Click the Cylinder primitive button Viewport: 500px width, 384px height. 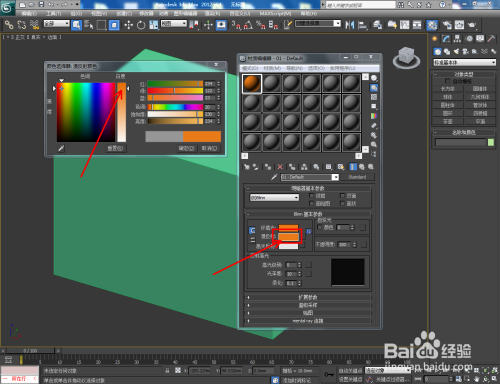[448, 105]
